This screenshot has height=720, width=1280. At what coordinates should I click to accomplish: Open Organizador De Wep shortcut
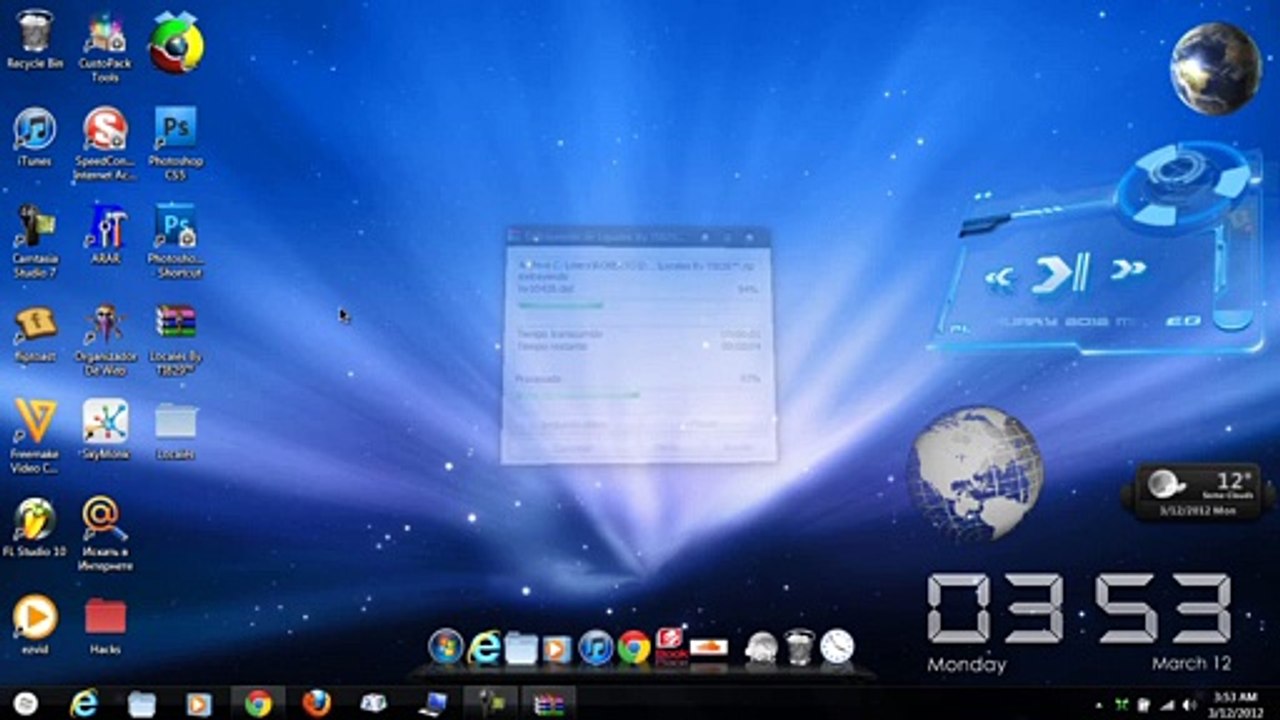[105, 340]
